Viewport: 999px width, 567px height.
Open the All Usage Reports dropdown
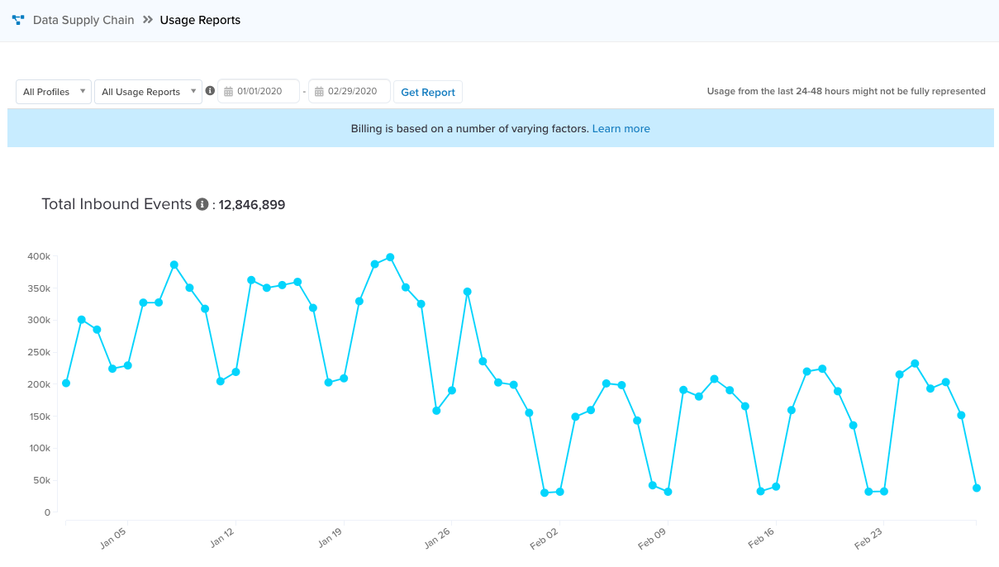click(x=148, y=92)
